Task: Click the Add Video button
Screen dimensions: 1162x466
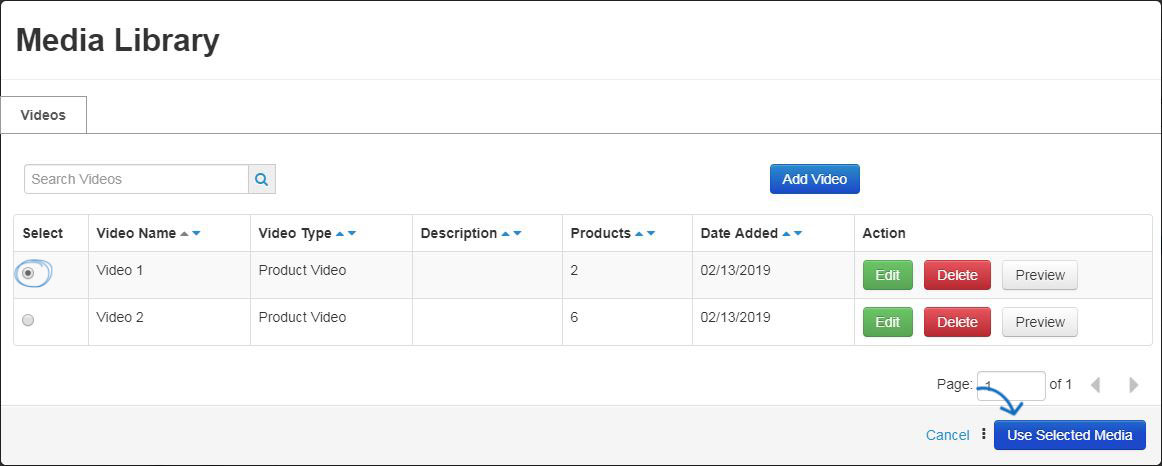Action: tap(814, 179)
